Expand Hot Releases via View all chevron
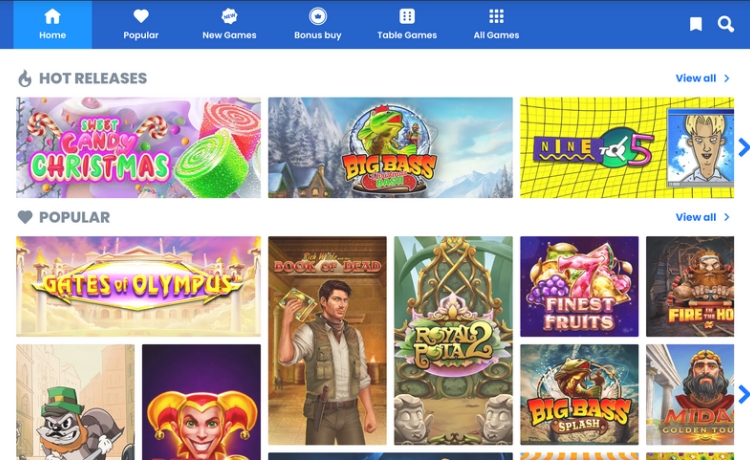 727,78
